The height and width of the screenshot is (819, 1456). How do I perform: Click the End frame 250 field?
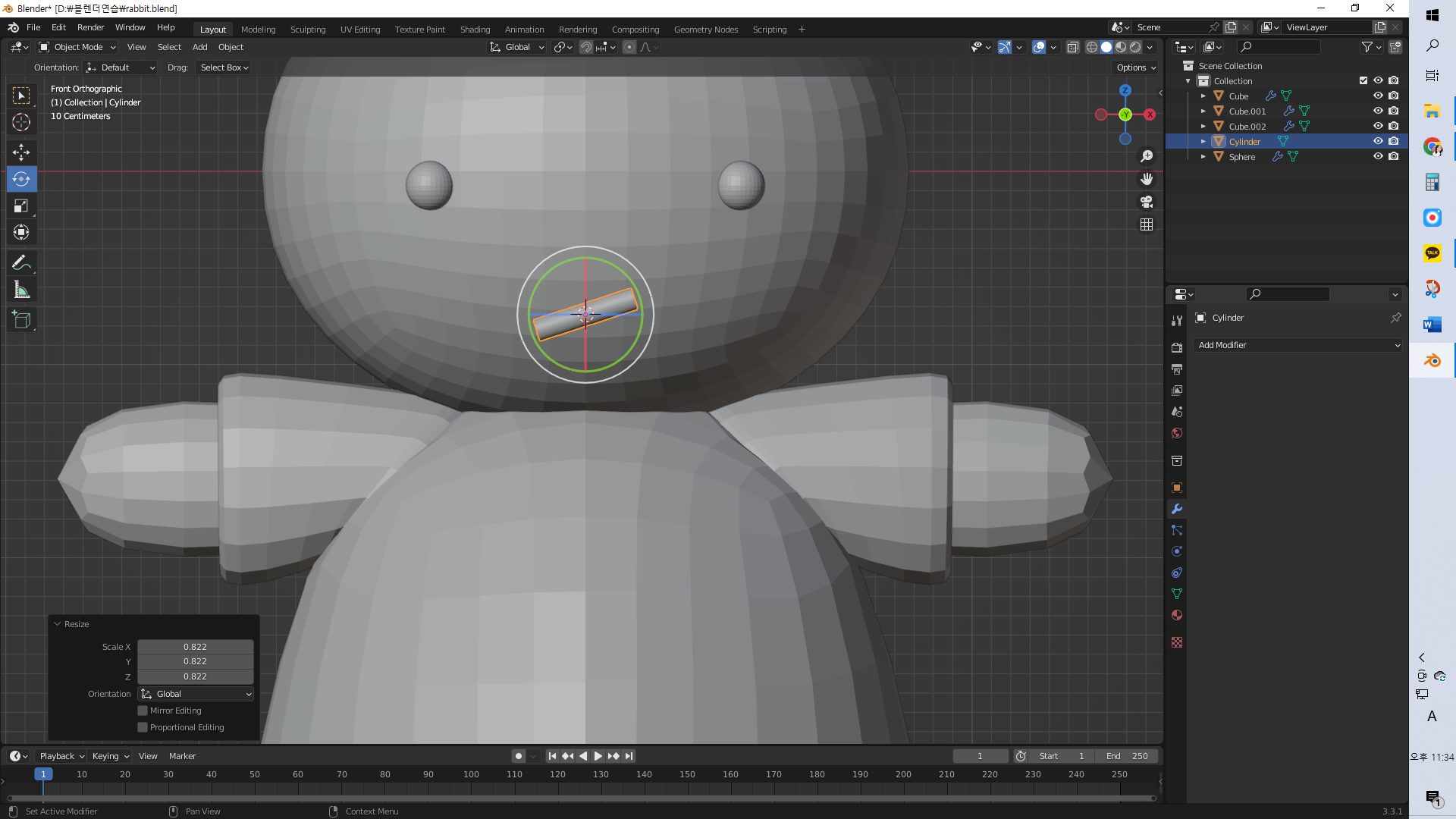tap(1128, 756)
